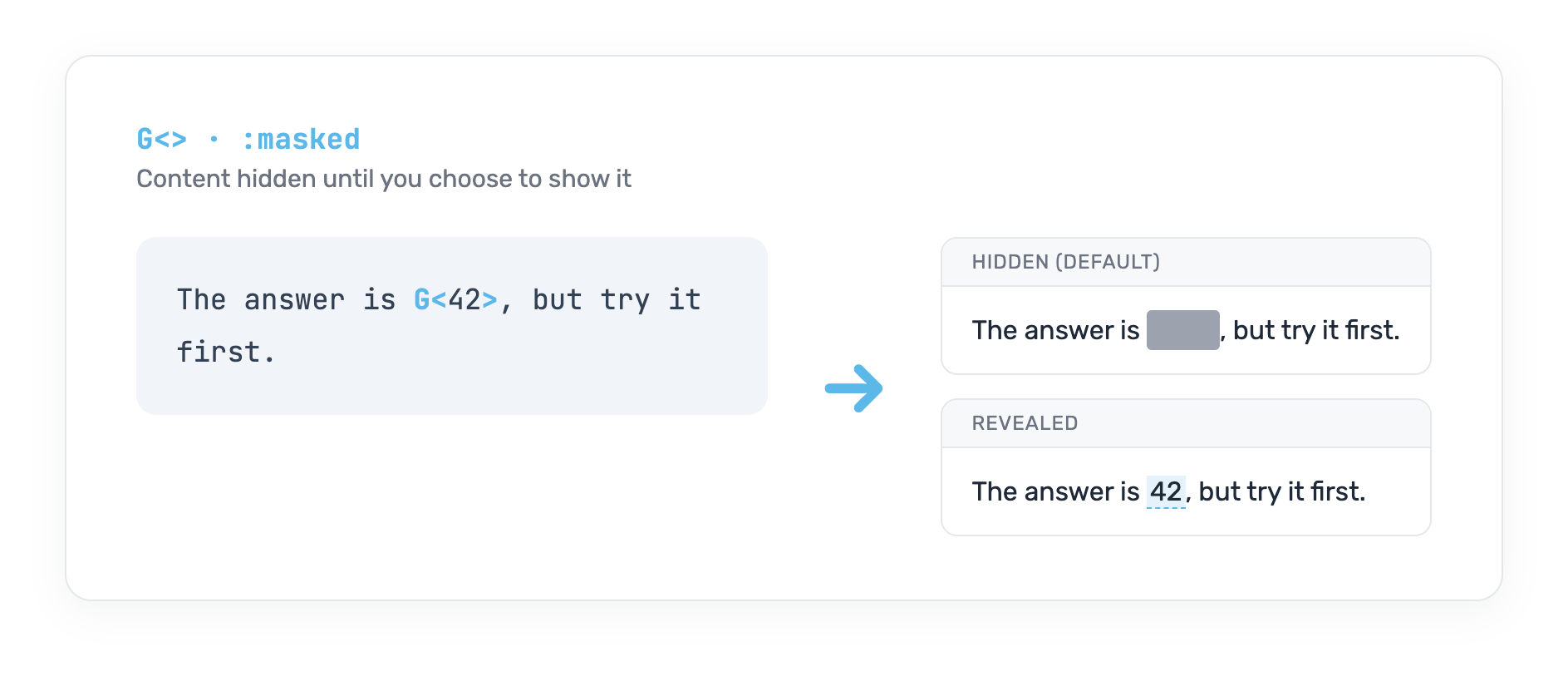Click the code example box
This screenshot has width=1568, height=676.
click(x=452, y=326)
